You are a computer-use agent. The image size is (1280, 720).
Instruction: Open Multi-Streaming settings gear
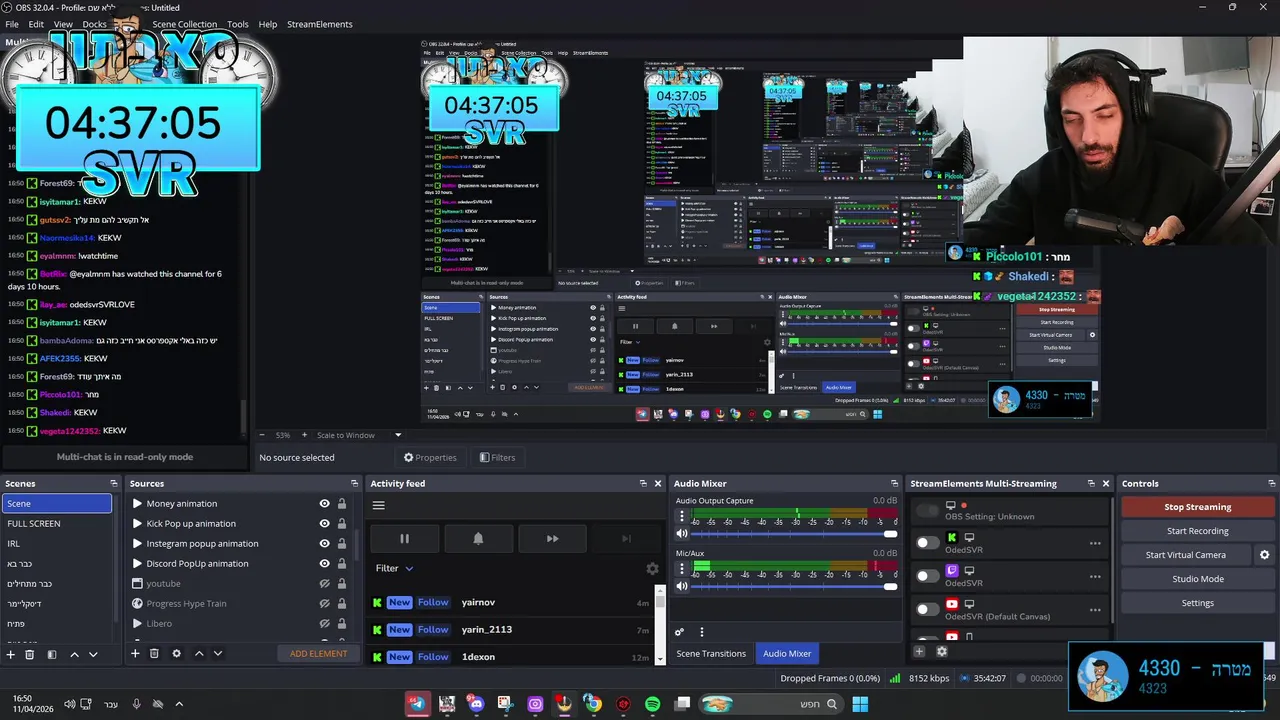tap(941, 652)
